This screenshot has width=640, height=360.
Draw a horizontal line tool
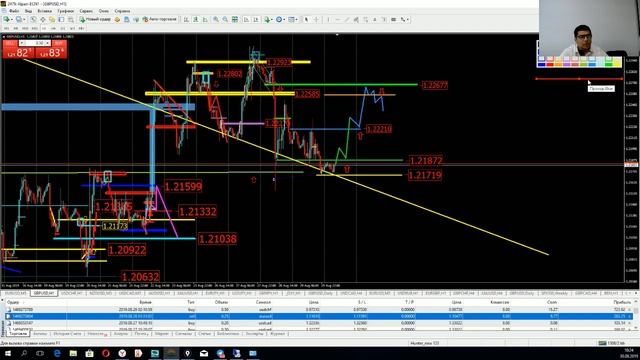338,19
